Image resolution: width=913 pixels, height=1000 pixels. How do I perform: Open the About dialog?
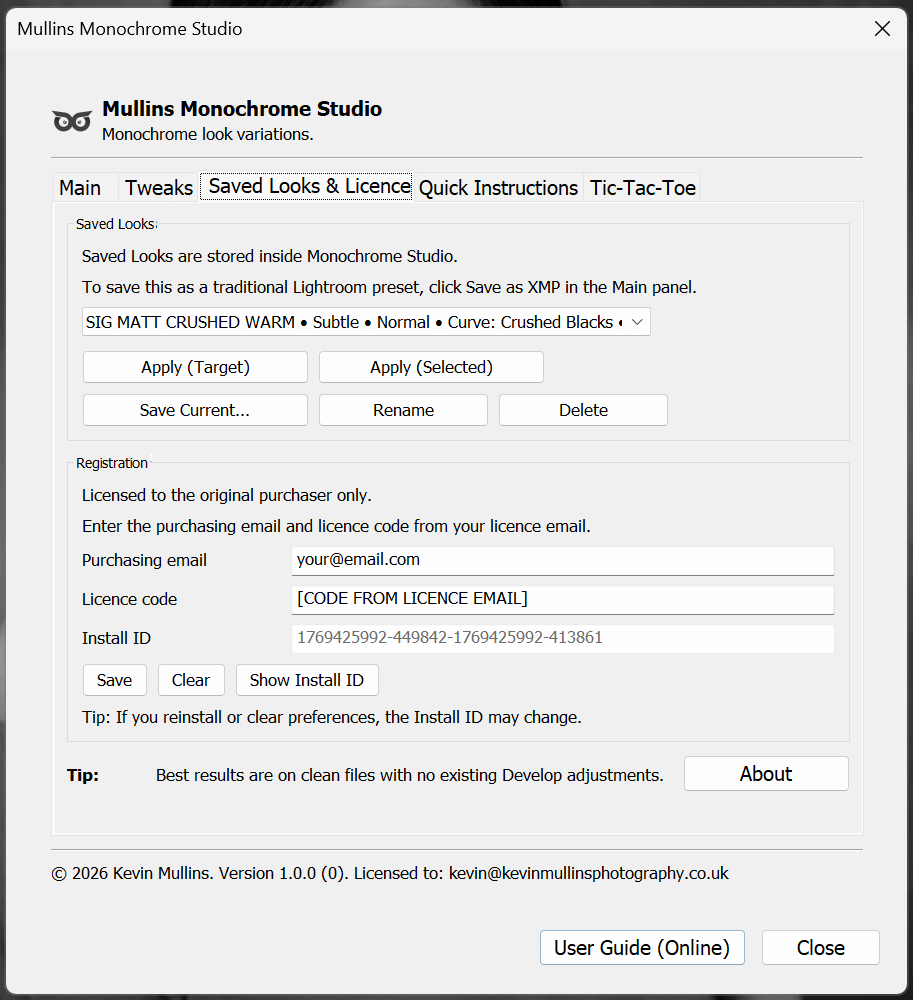(765, 773)
